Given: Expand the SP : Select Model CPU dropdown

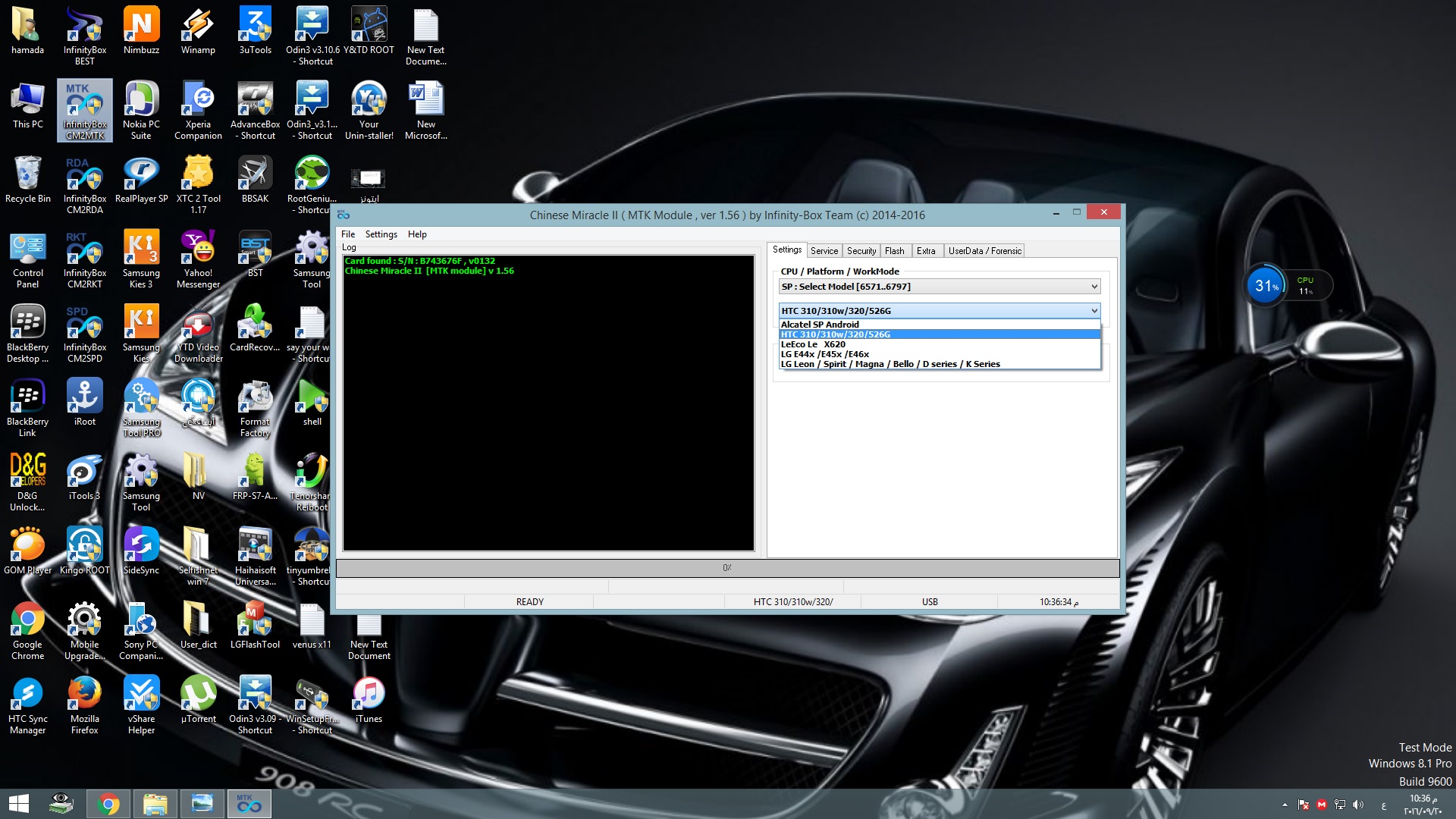Looking at the screenshot, I should point(940,287).
